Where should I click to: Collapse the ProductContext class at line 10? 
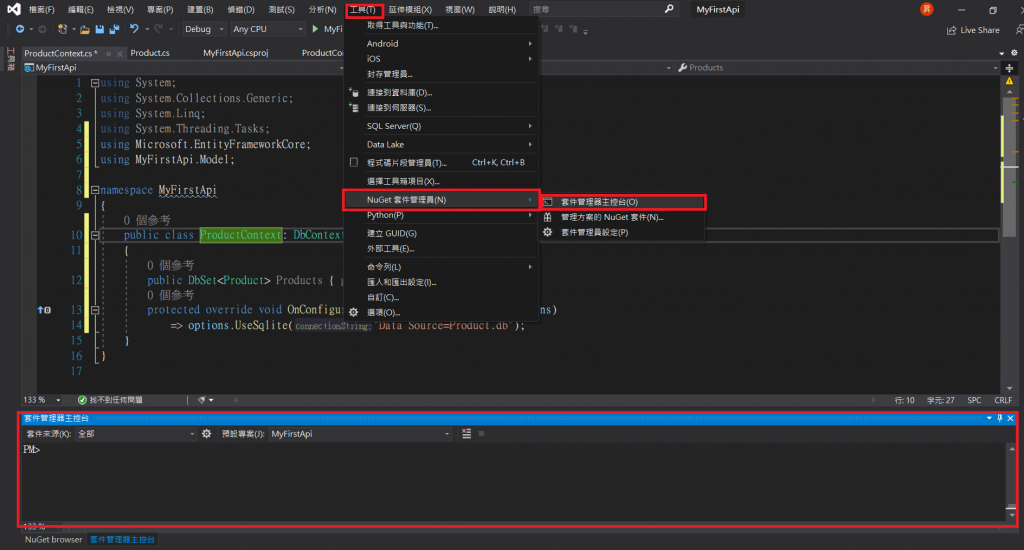(x=95, y=235)
